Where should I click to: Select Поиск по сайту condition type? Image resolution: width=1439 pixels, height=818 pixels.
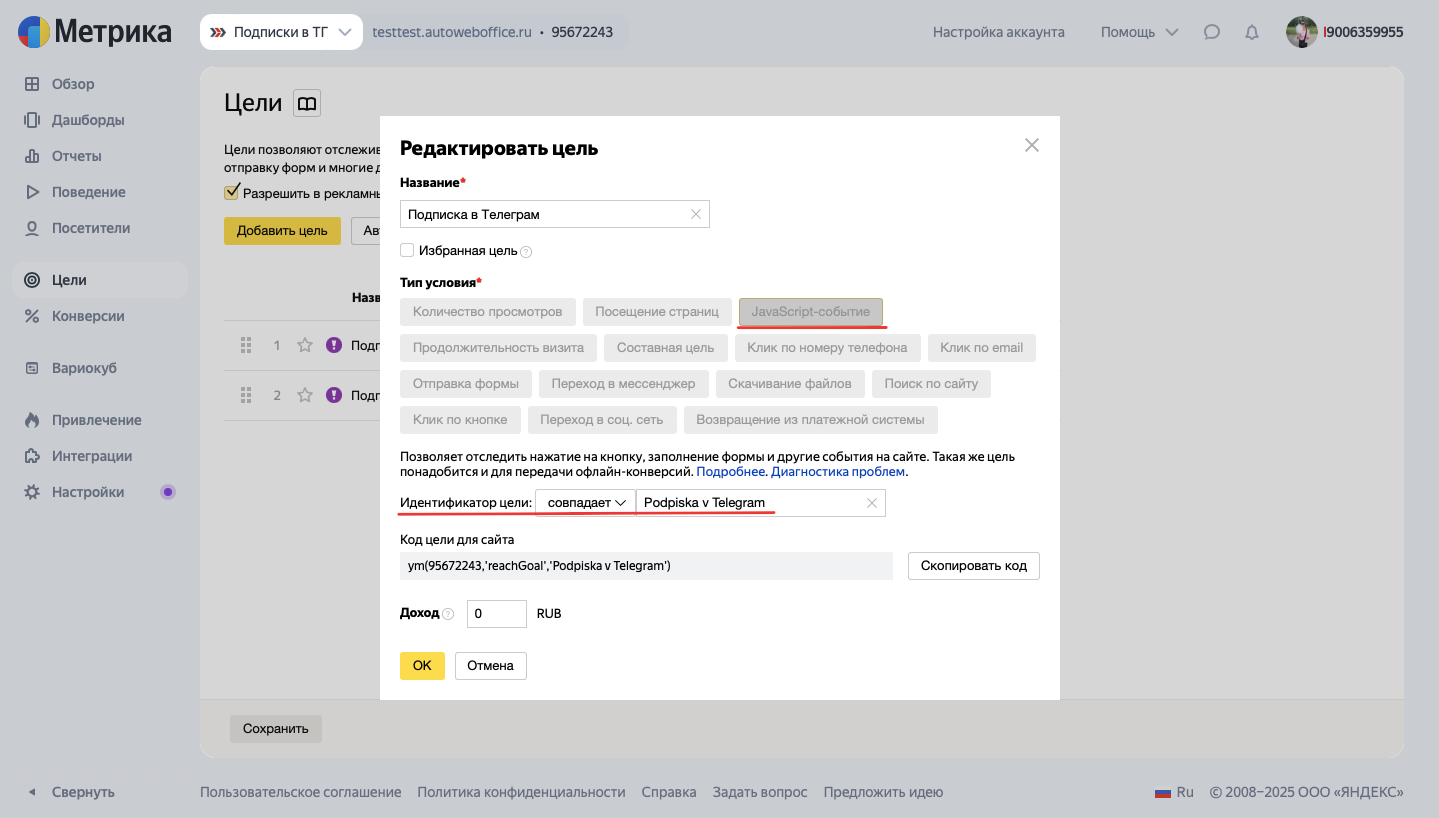tap(931, 384)
